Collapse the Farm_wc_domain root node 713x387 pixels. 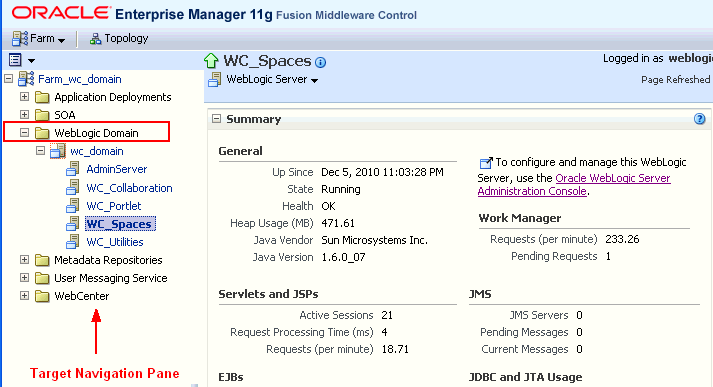(8, 79)
